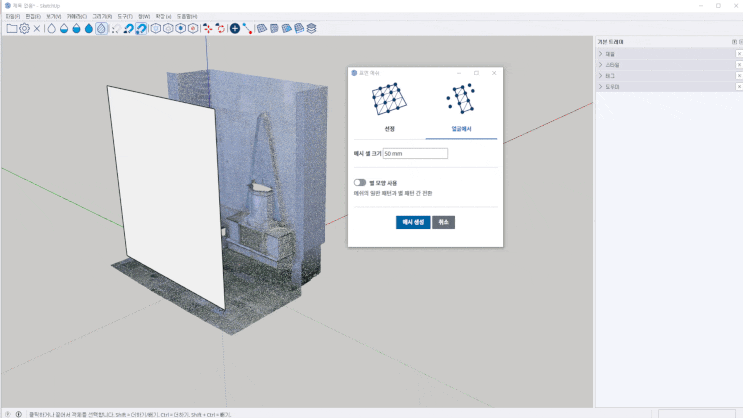The width and height of the screenshot is (743, 418).
Task: Click the pin icon in the tray header
Action: 734,42
